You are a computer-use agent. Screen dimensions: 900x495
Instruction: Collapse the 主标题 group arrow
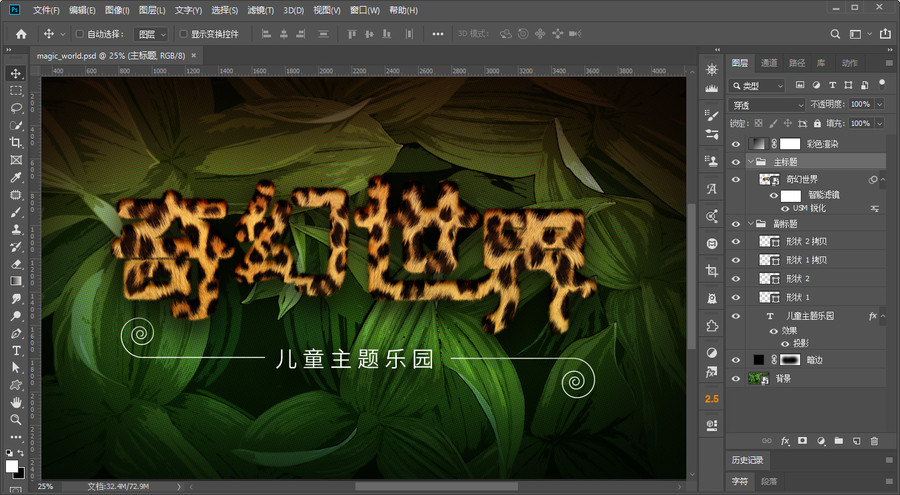click(x=750, y=162)
